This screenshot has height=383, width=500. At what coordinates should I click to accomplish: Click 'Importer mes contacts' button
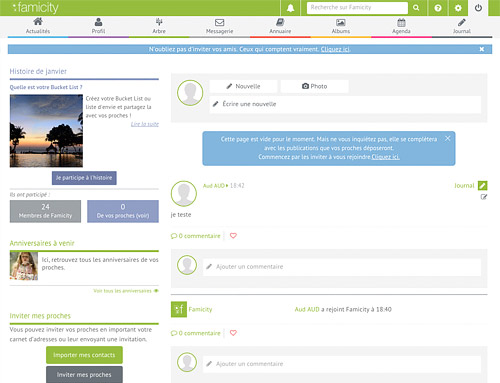pyautogui.click(x=84, y=355)
